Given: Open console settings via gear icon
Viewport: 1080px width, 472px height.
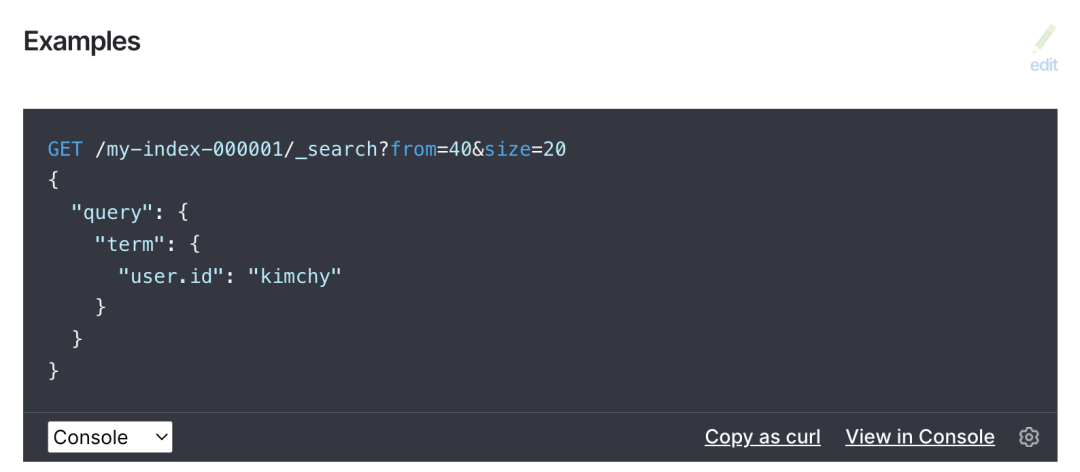Looking at the screenshot, I should tap(1029, 437).
